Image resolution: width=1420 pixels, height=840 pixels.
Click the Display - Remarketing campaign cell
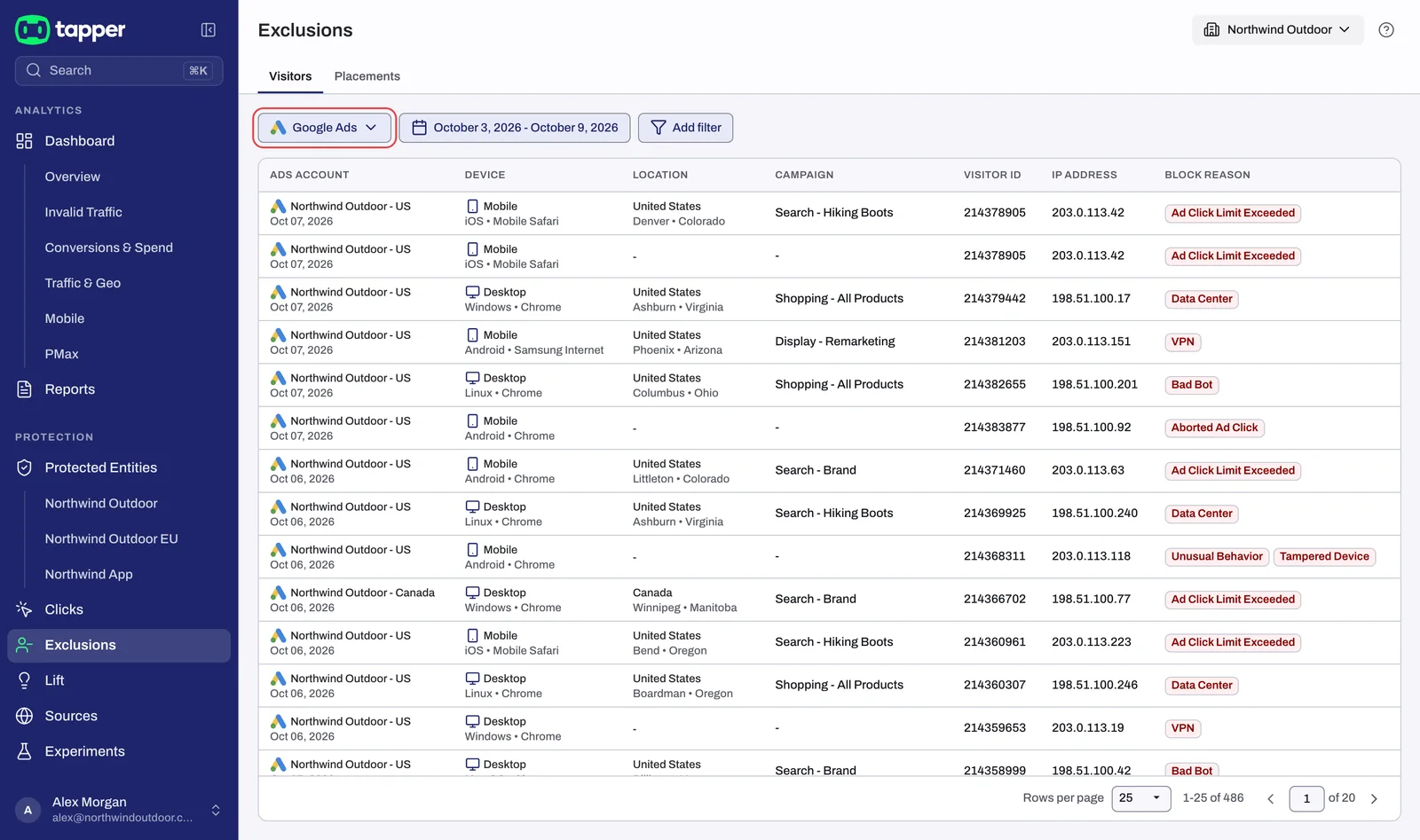pos(835,341)
